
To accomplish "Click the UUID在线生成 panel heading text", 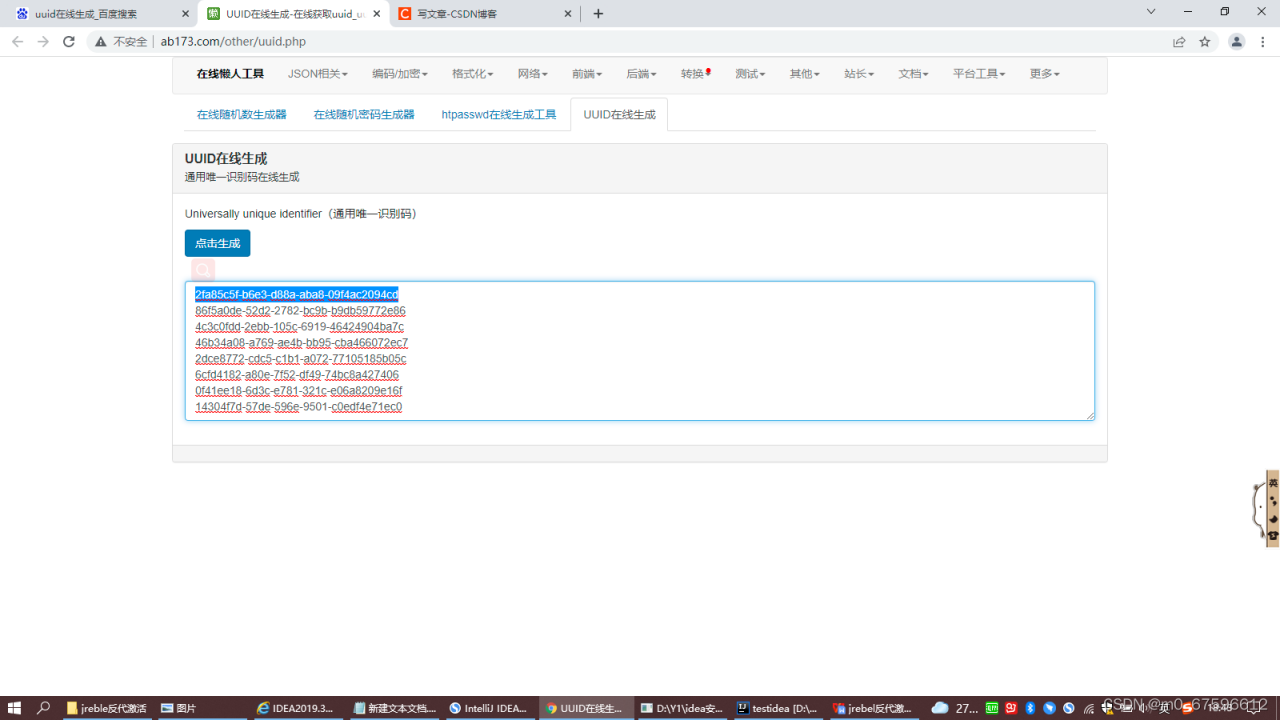I will [226, 158].
